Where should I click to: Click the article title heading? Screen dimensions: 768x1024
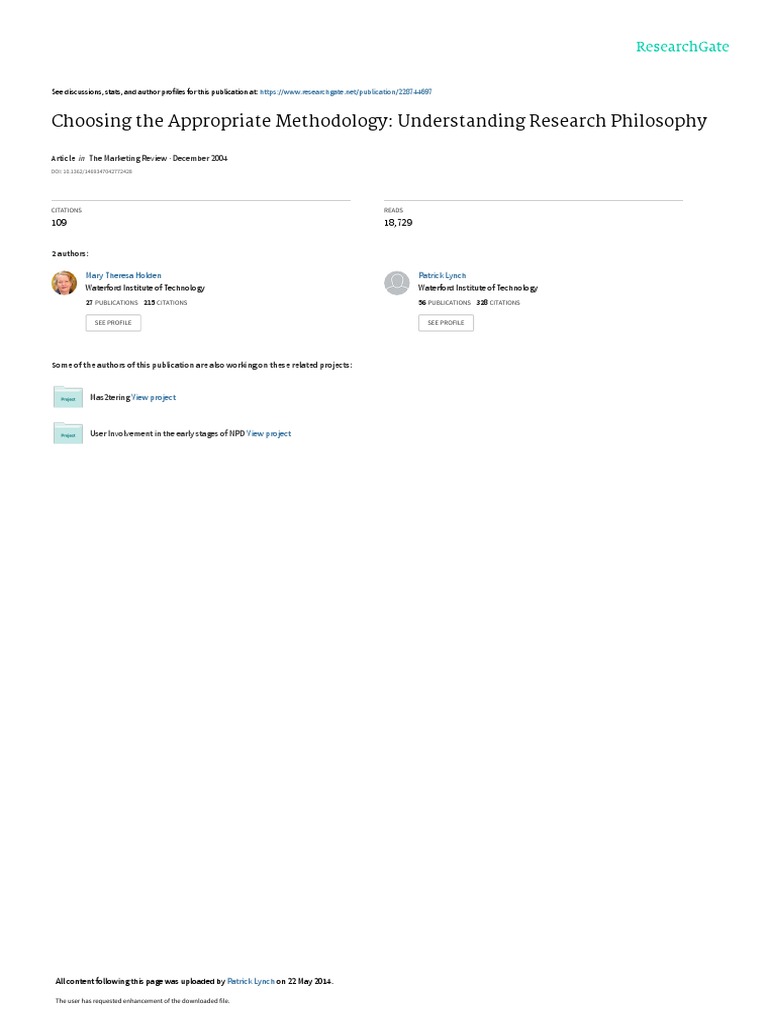tap(379, 121)
